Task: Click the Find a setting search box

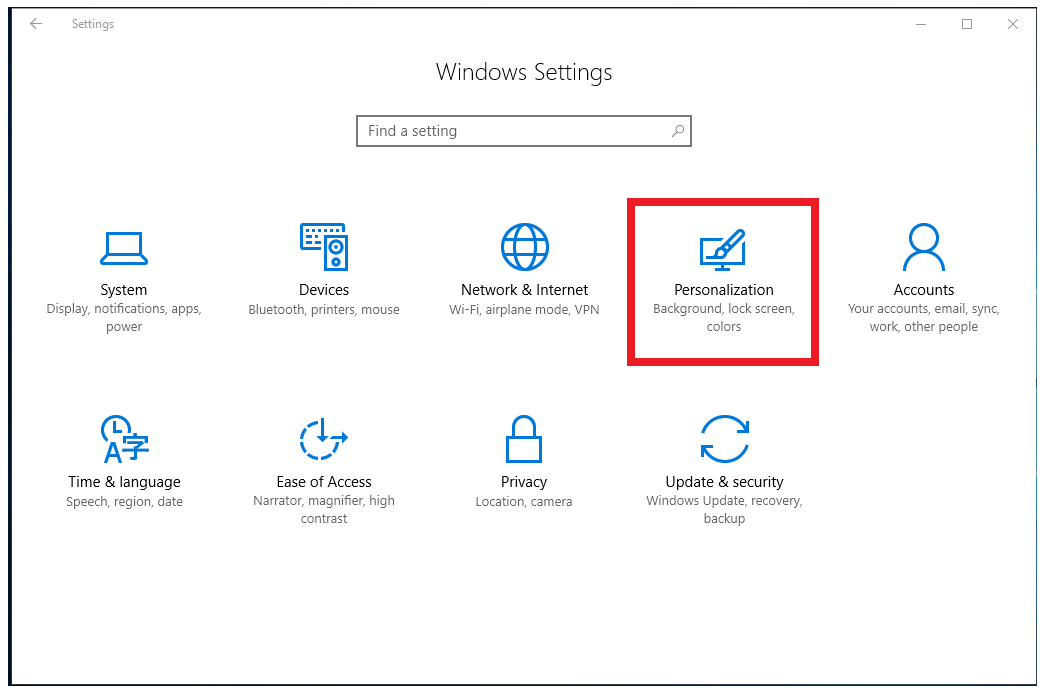Action: coord(524,131)
